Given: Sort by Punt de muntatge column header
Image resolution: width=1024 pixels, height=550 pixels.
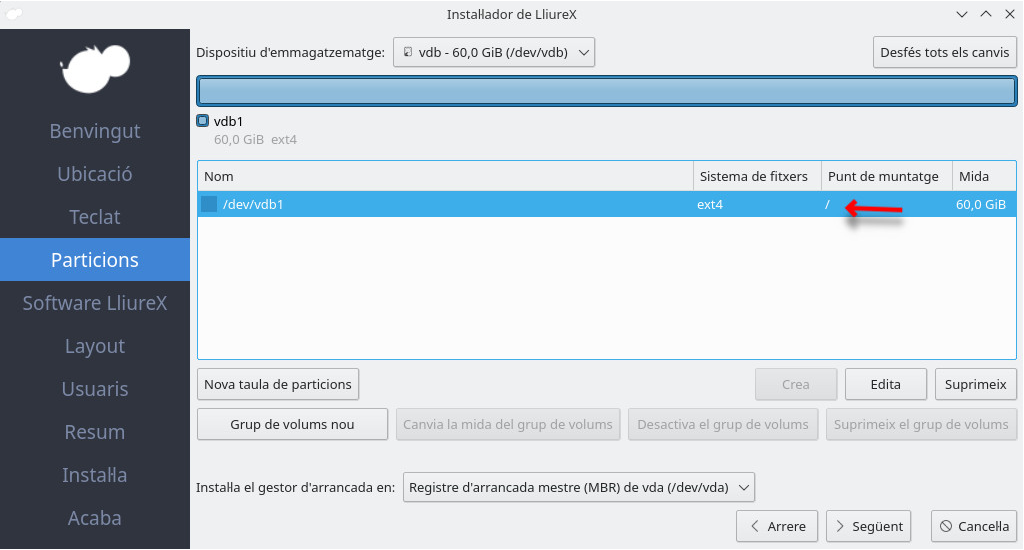Looking at the screenshot, I should click(x=887, y=176).
